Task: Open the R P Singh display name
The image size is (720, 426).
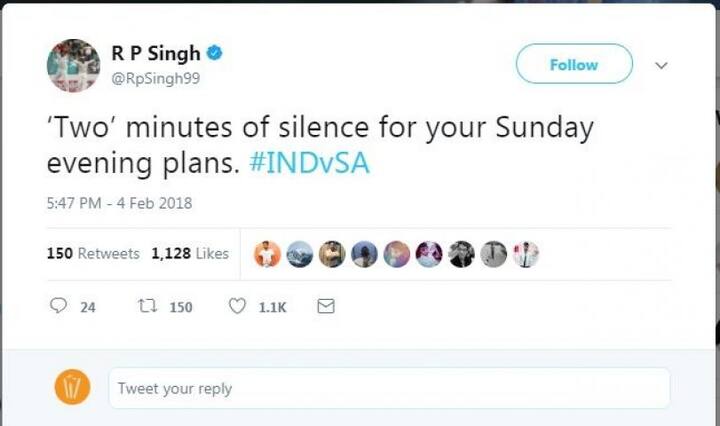Action: click(156, 53)
